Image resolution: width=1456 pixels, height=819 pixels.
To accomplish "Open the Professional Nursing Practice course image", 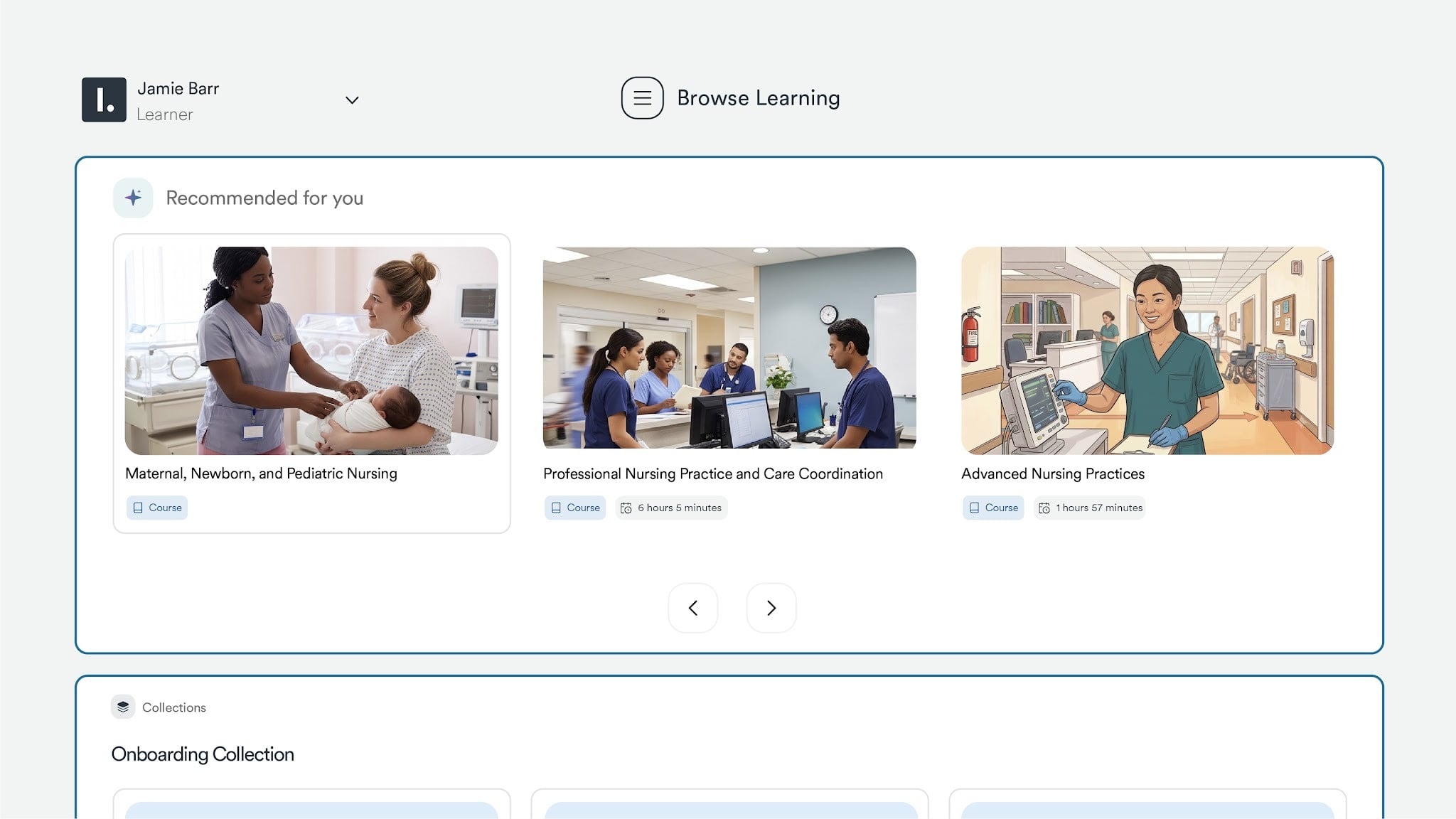I will point(729,348).
